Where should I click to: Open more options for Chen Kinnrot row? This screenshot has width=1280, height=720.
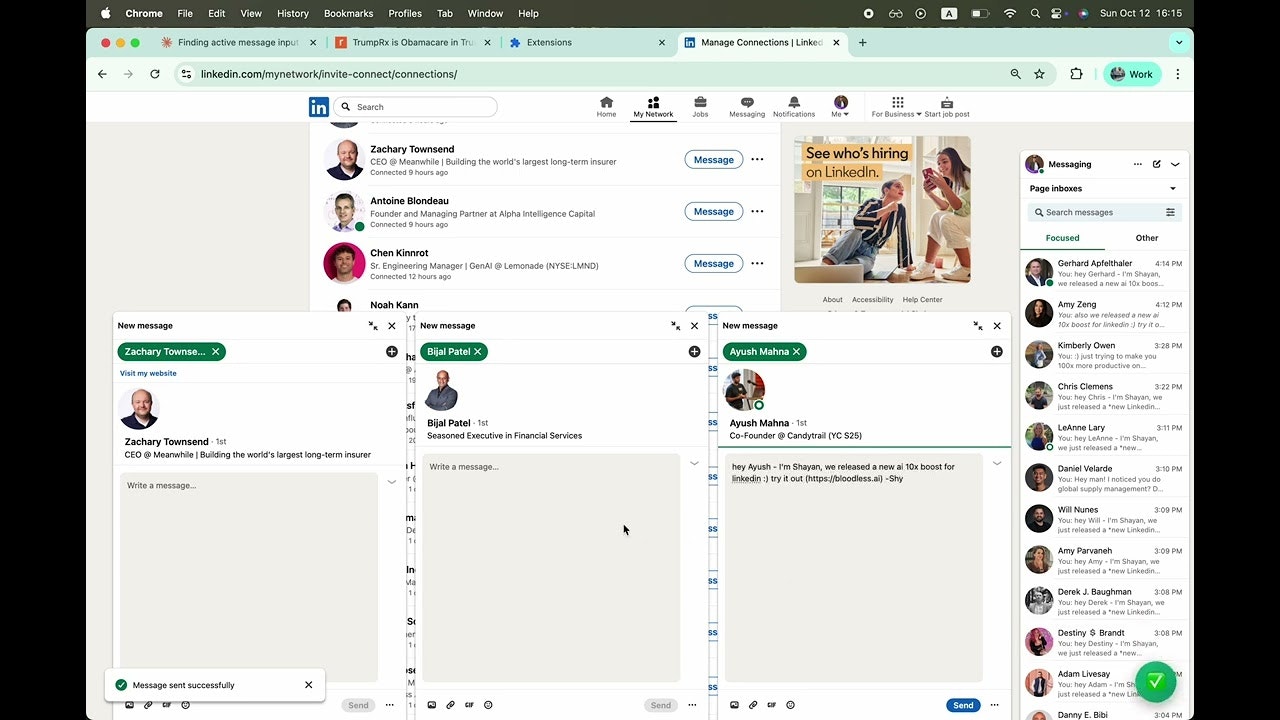point(757,264)
